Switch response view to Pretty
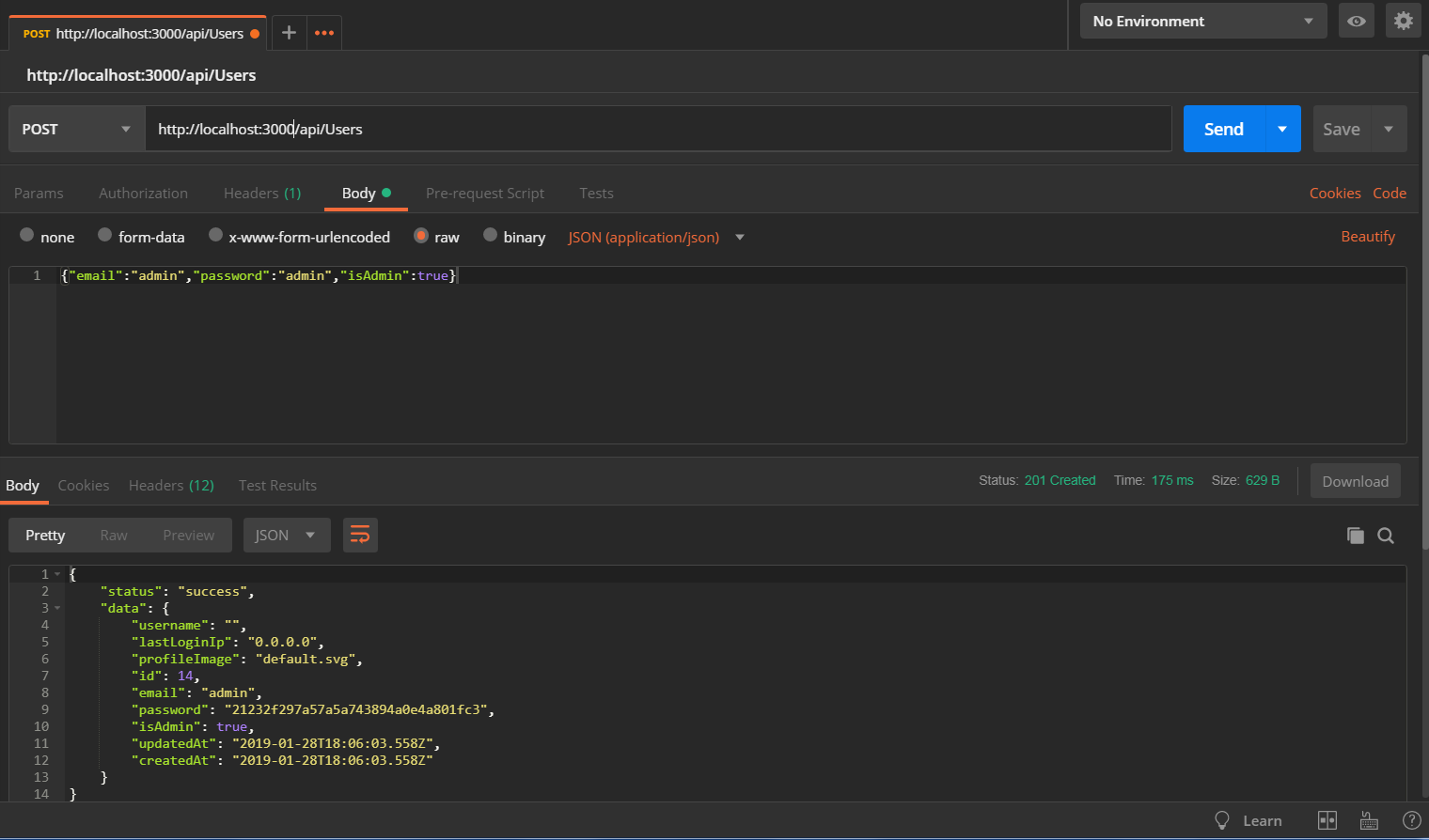Screen dimensions: 1429x840 pos(45,535)
